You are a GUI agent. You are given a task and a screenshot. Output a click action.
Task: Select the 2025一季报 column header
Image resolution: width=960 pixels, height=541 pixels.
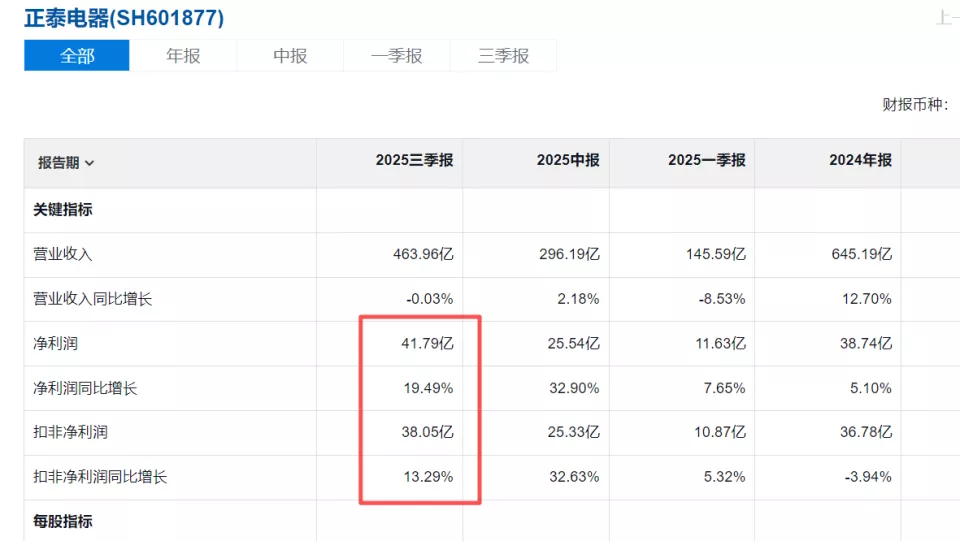707,160
